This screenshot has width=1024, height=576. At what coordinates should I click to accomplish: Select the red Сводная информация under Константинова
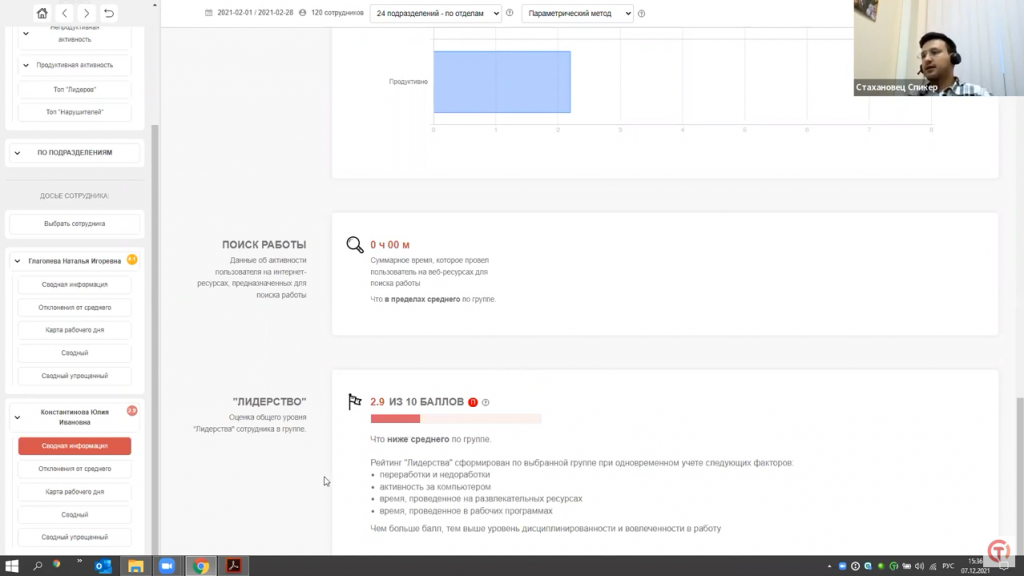coord(74,446)
